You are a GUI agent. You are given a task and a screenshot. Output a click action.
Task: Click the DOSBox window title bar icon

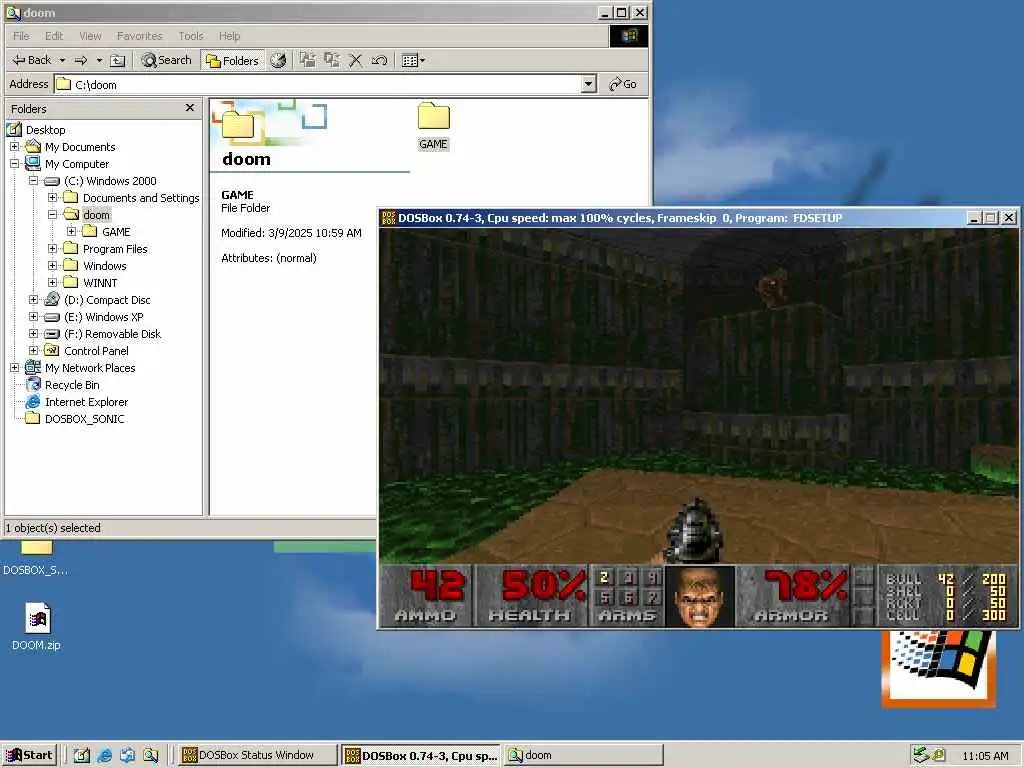[389, 217]
